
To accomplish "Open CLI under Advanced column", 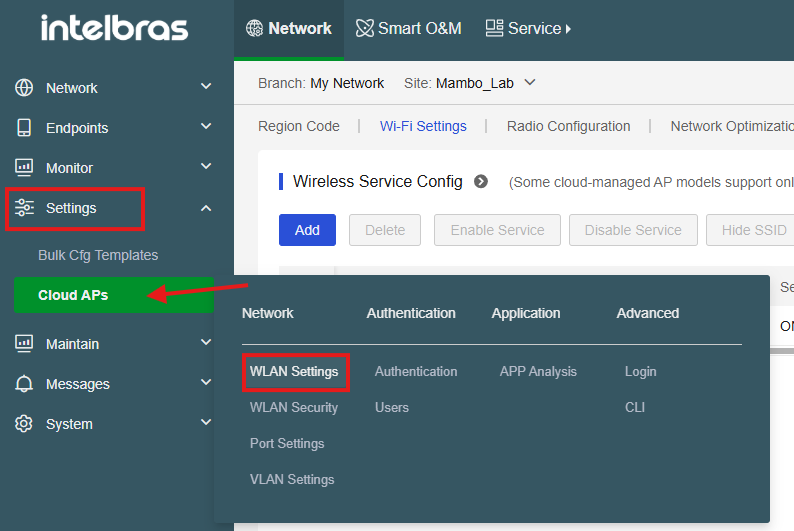I will (634, 407).
